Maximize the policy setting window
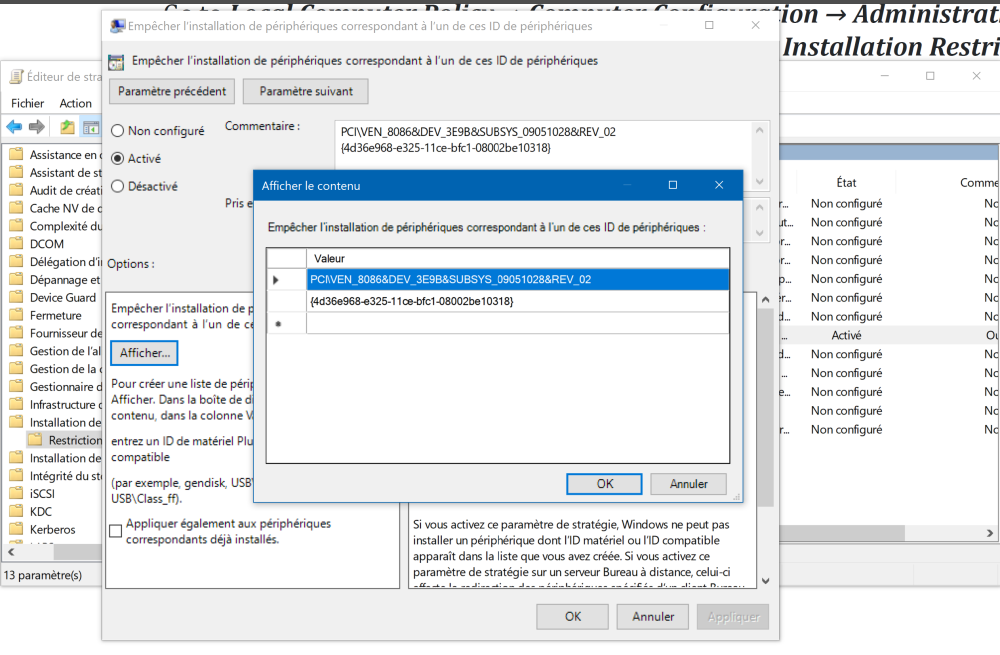This screenshot has width=1000, height=655. coord(709,26)
